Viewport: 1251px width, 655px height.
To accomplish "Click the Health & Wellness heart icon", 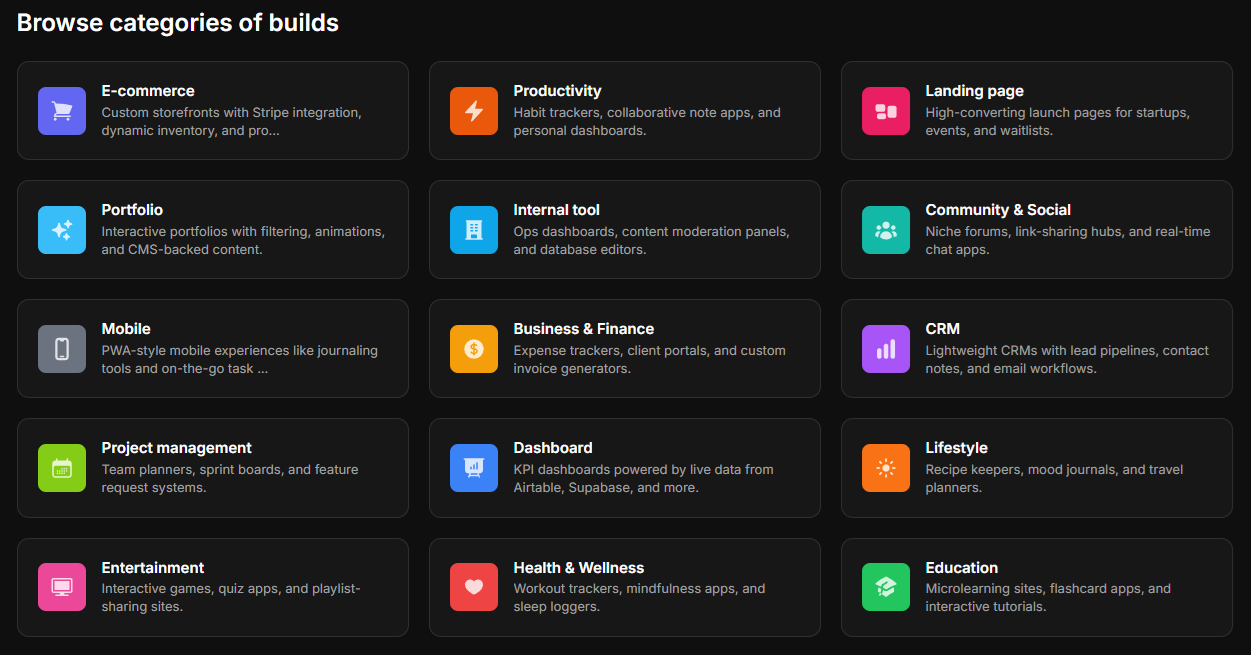I will point(474,587).
